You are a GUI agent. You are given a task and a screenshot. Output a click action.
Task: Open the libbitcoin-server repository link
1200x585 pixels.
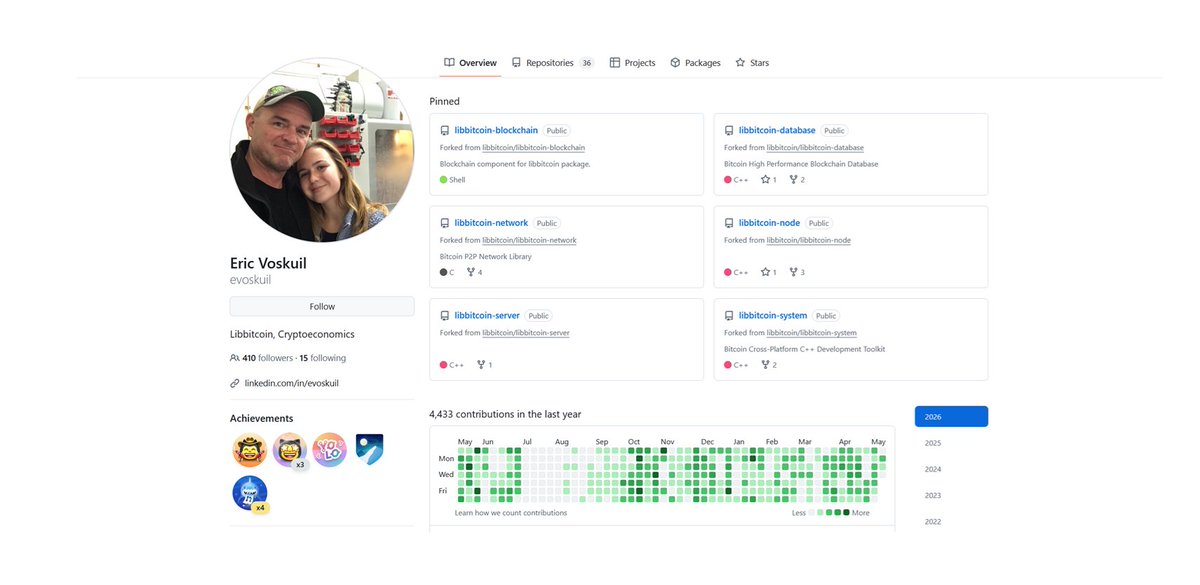pos(487,316)
